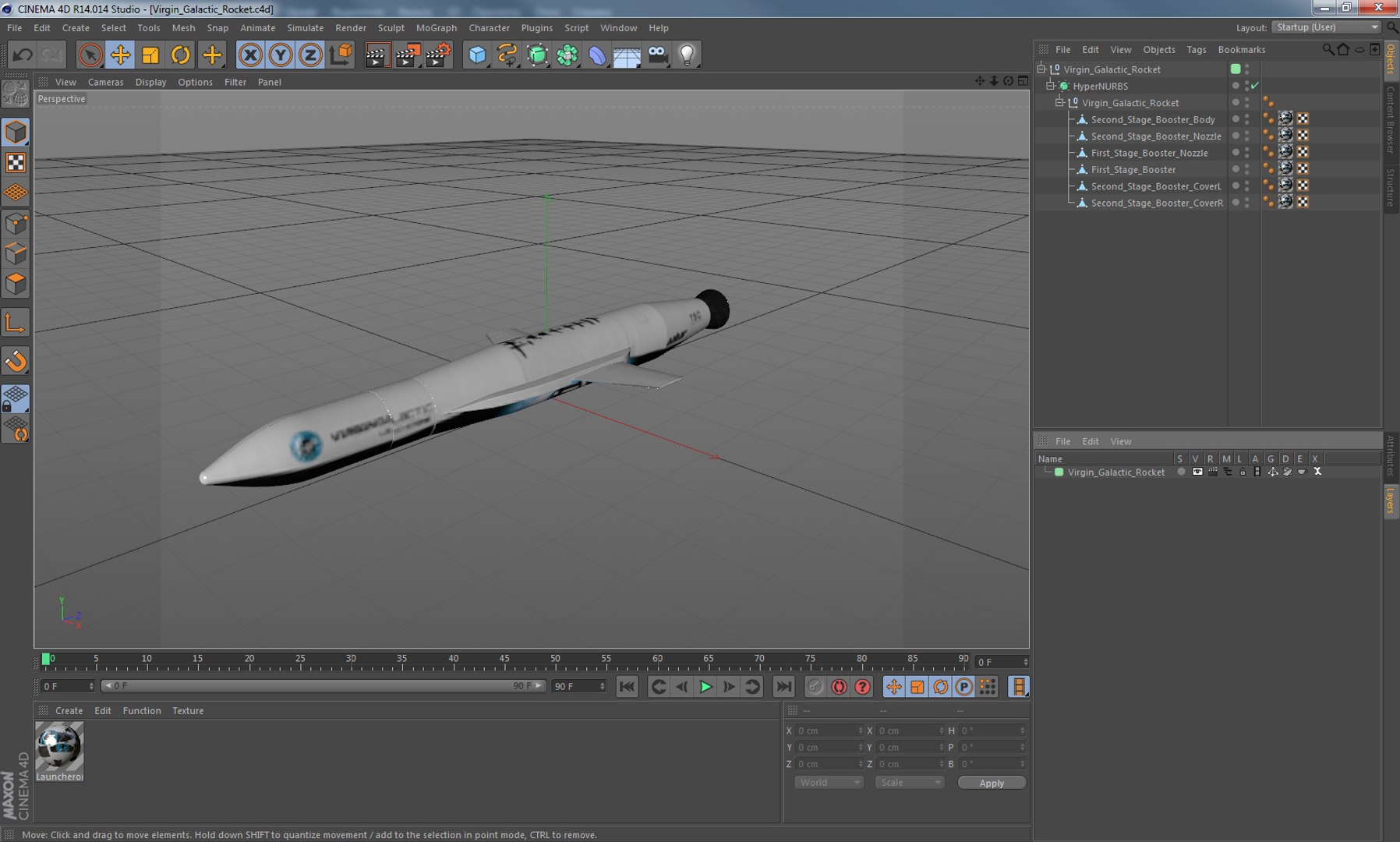Render the active view
Viewport: 1400px width, 842px height.
click(377, 55)
